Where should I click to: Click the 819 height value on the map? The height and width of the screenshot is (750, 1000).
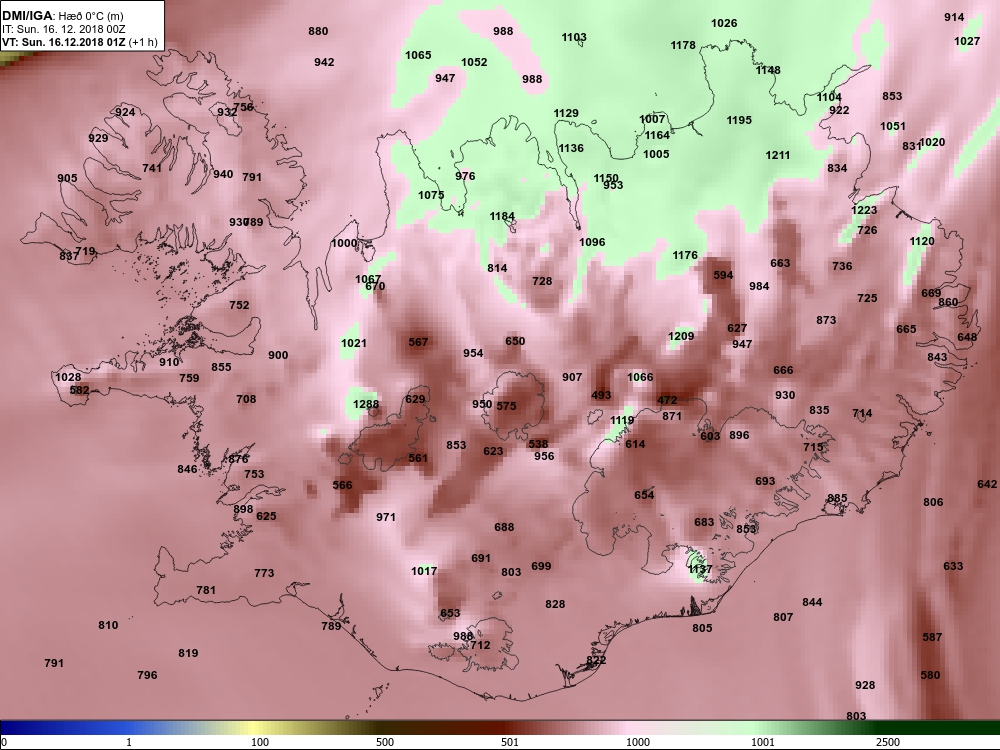pyautogui.click(x=188, y=653)
